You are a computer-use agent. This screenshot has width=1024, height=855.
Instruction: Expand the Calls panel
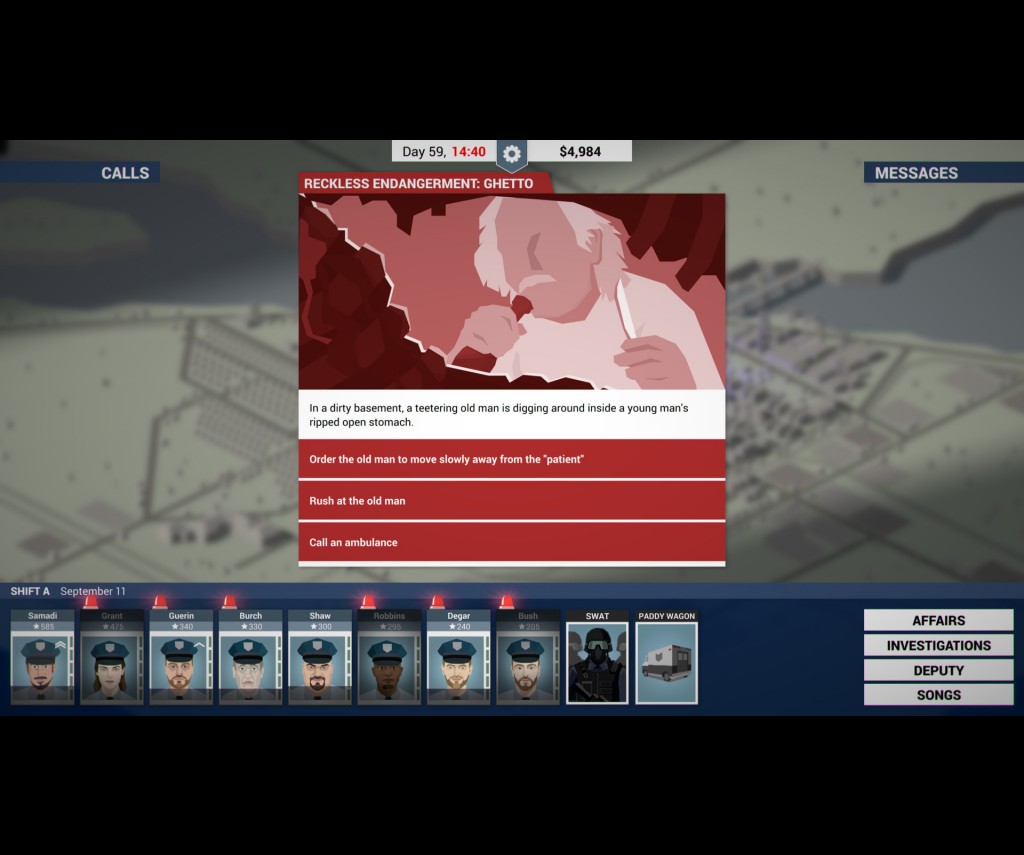coord(80,173)
